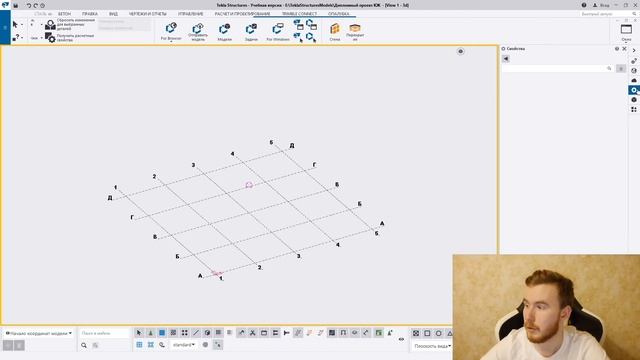Screen dimensions: 640x360
Task: Open the УПРАВЛЕНИЕ ribbon tab
Action: (191, 14)
